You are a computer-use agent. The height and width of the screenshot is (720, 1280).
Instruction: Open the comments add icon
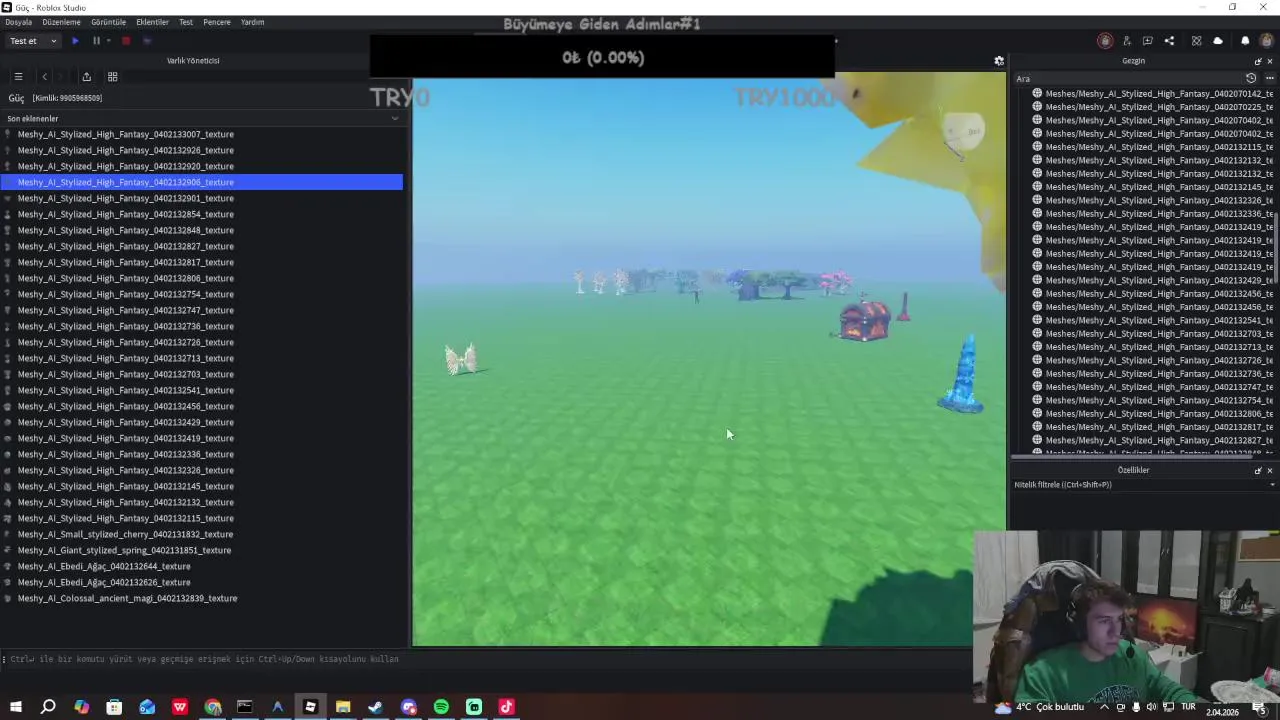click(1148, 41)
